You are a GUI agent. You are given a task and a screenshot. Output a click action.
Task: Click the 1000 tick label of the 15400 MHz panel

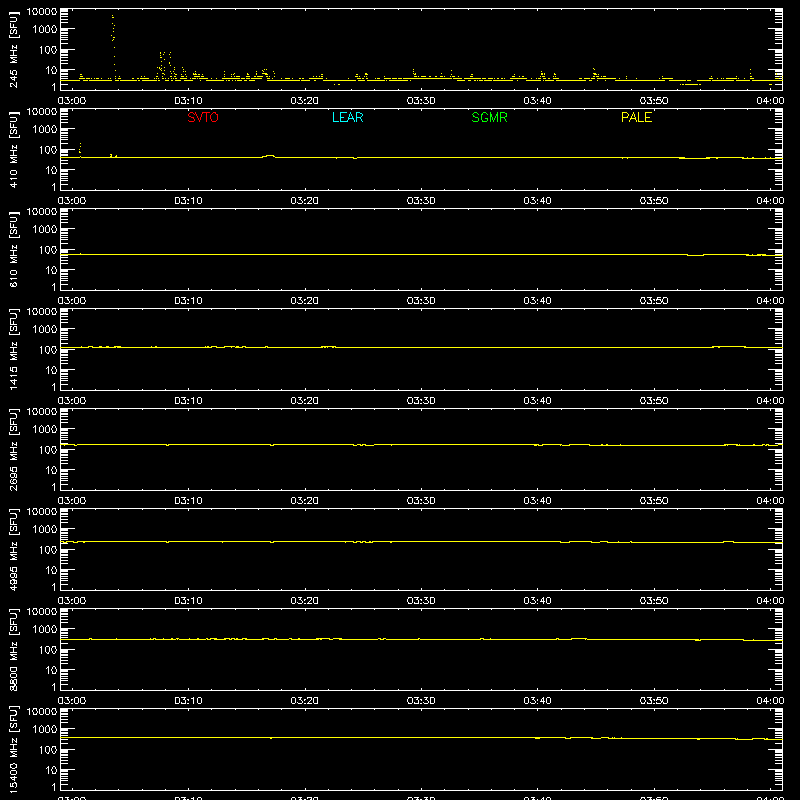pyautogui.click(x=45, y=730)
